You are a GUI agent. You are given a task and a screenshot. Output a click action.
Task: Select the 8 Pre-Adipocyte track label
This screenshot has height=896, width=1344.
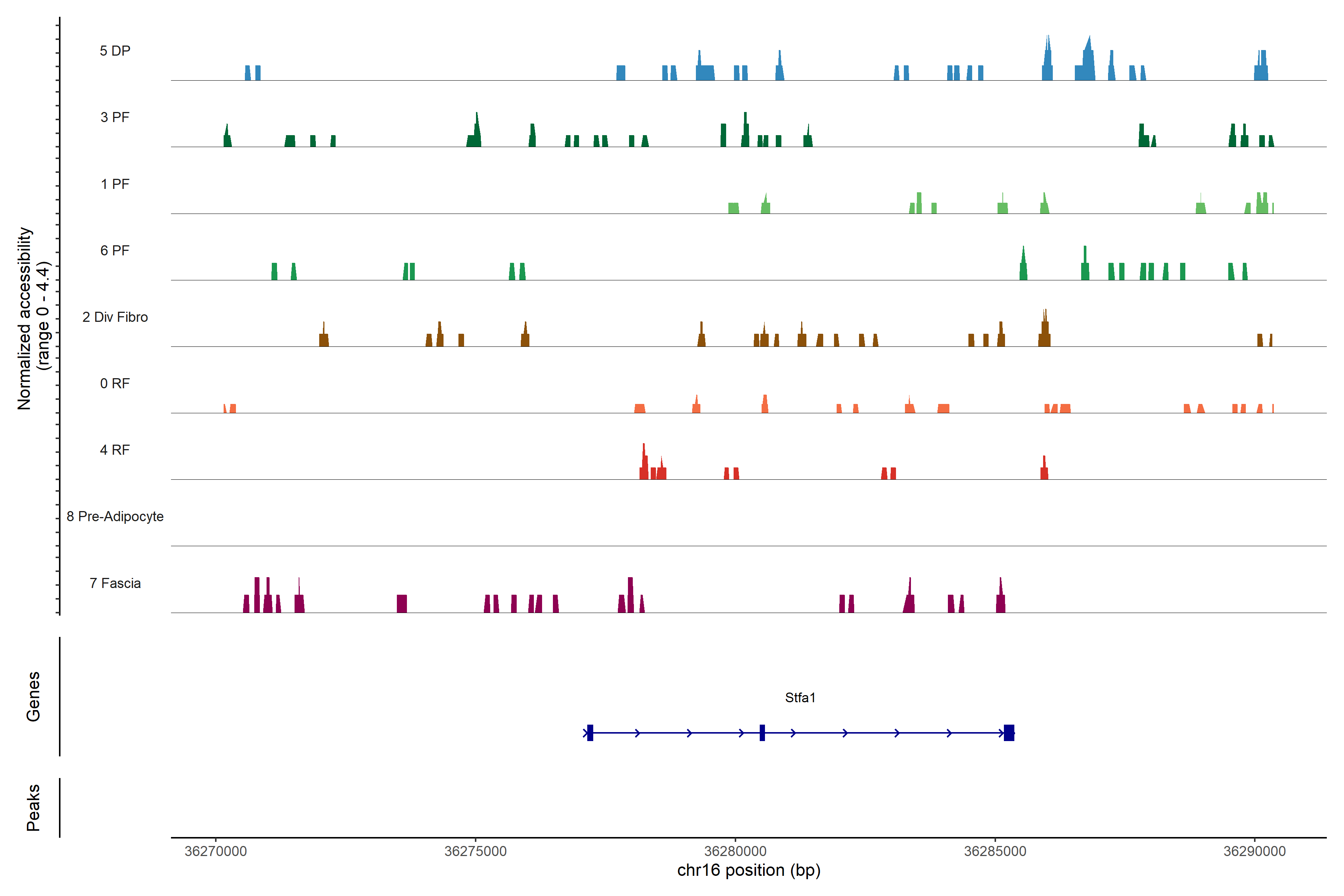[x=115, y=517]
